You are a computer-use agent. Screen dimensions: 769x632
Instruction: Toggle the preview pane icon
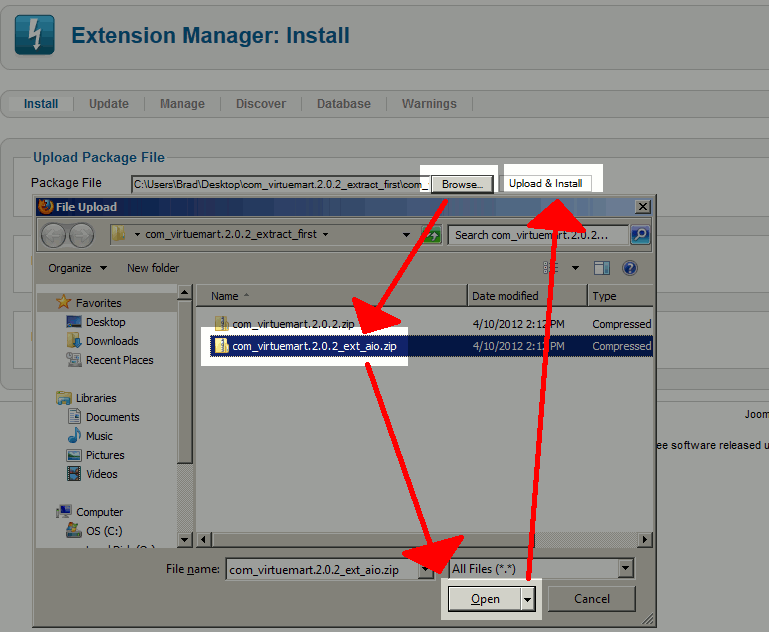[x=602, y=268]
